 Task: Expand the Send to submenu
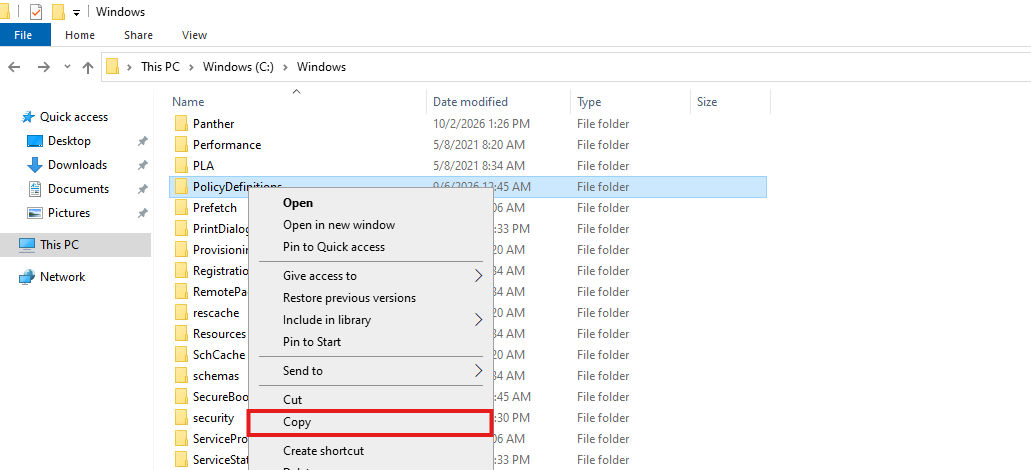[x=370, y=371]
